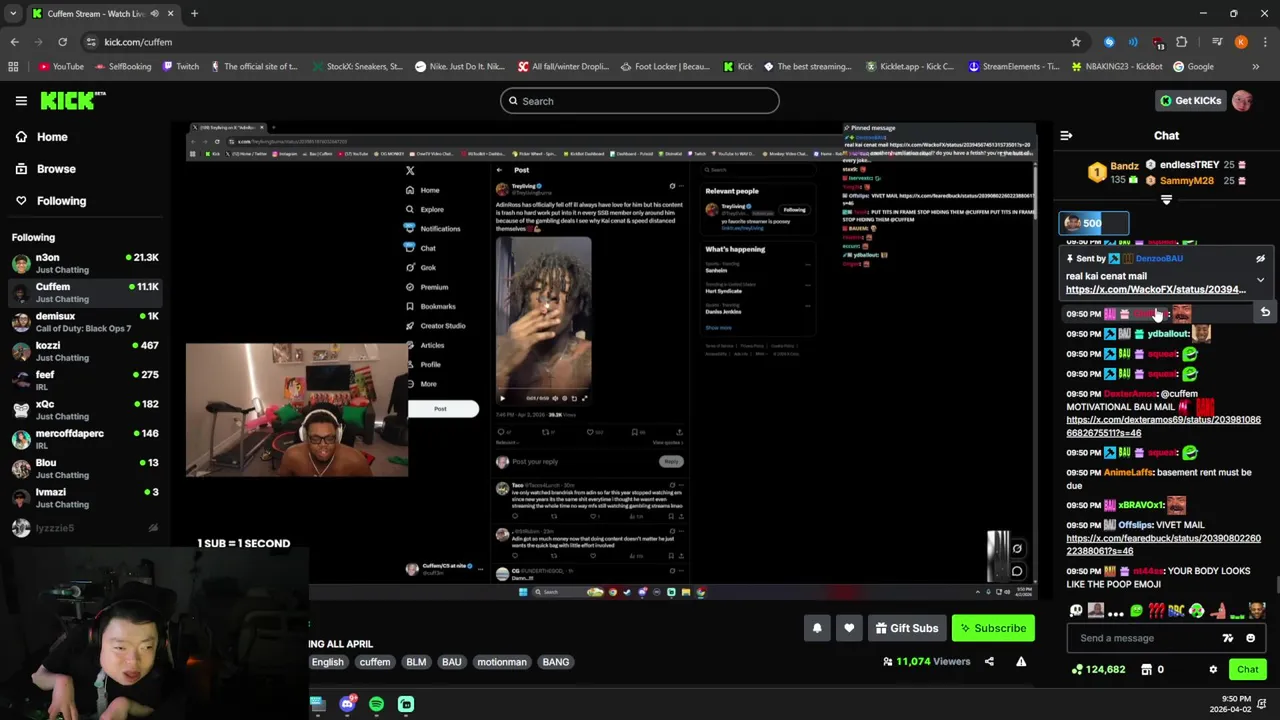The width and height of the screenshot is (1280, 720).
Task: Open Blou channel from sidebar
Action: 85,468
